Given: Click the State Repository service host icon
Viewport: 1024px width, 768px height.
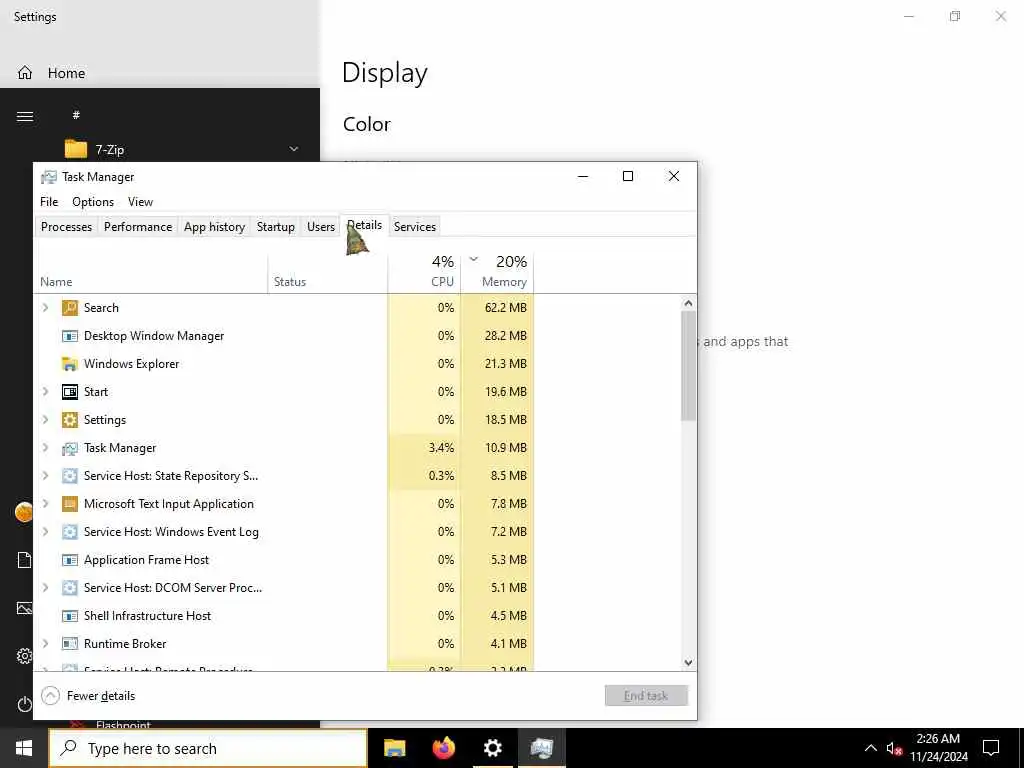Looking at the screenshot, I should [x=70, y=476].
